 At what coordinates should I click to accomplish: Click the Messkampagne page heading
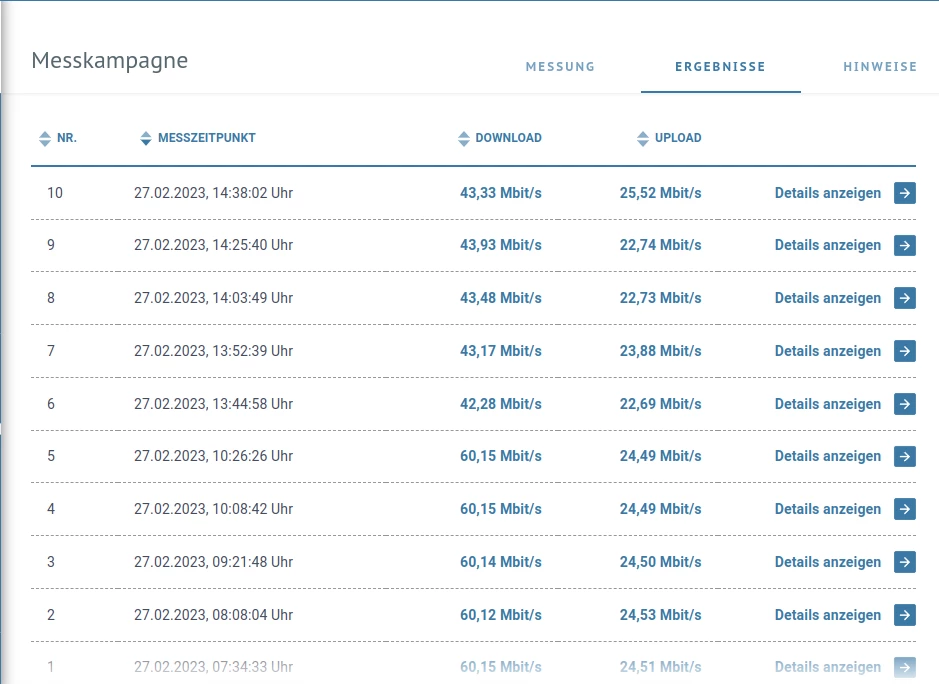pos(110,61)
